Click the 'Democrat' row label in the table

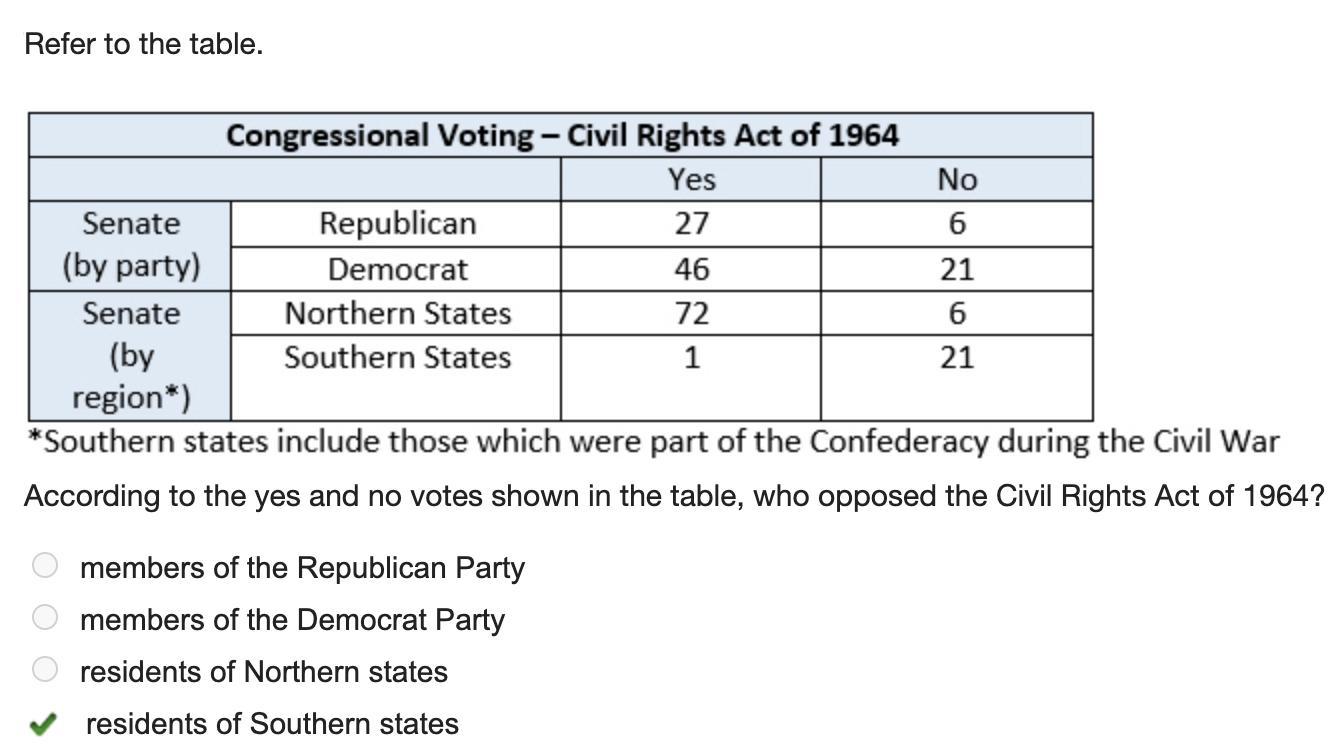click(x=397, y=269)
